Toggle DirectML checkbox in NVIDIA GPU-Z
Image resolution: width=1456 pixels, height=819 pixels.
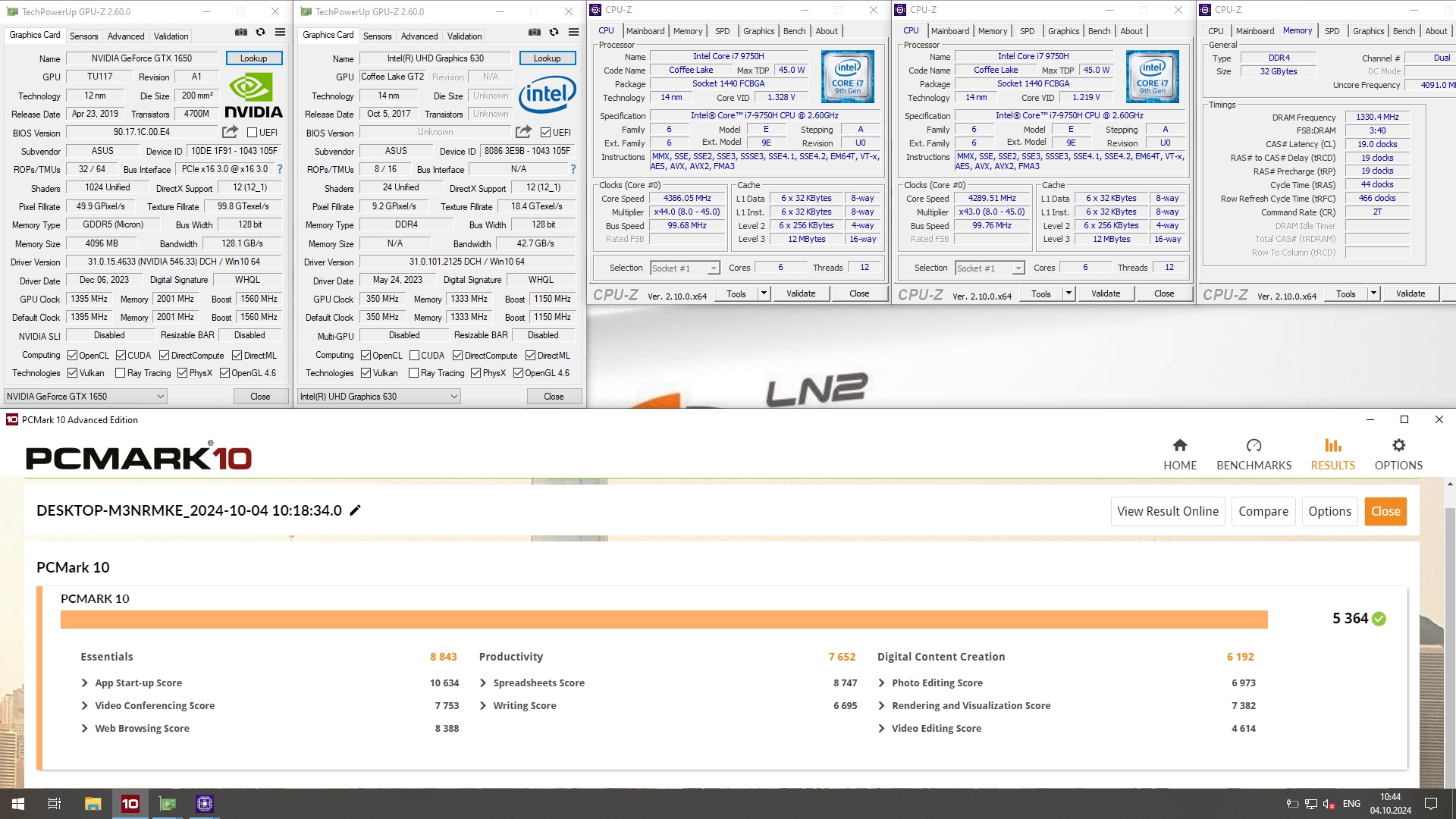pos(237,355)
